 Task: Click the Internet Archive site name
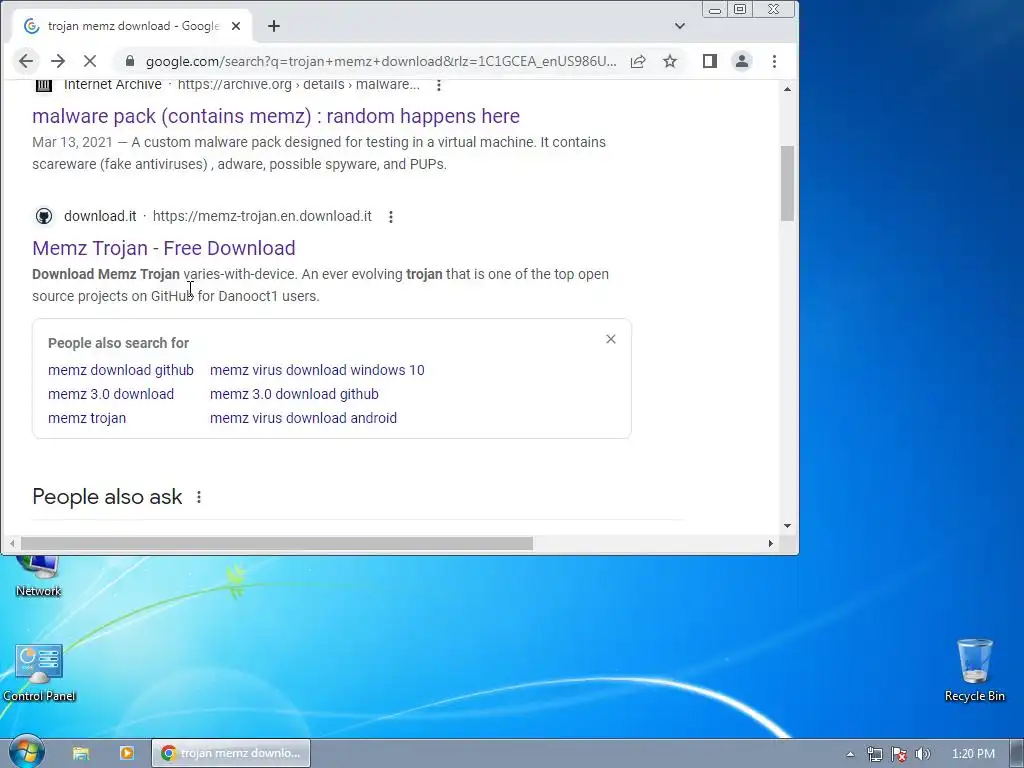(112, 85)
